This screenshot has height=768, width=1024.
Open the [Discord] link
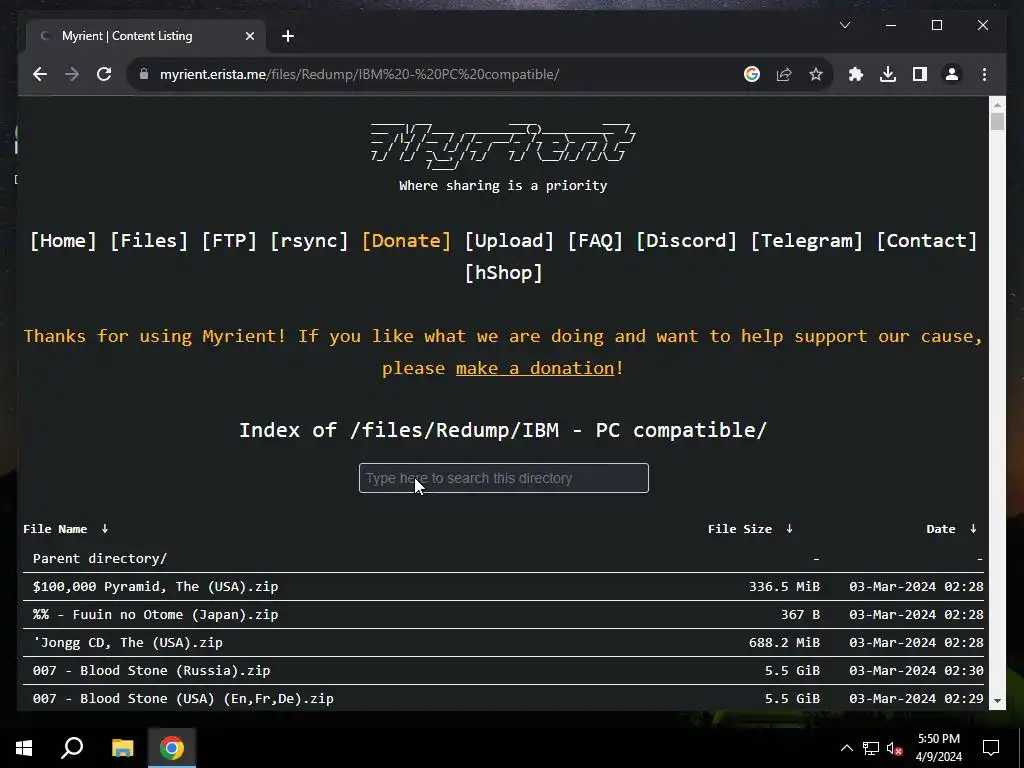(x=686, y=241)
